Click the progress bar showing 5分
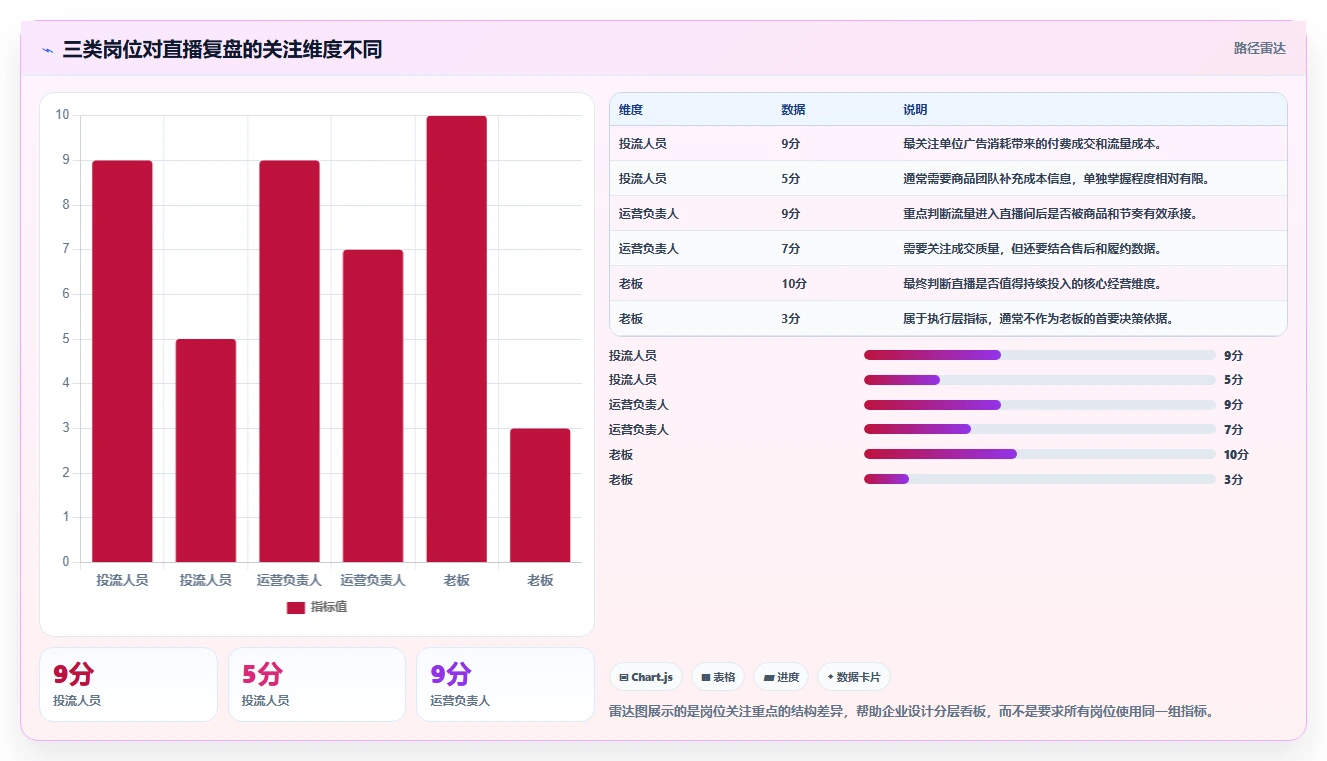The image size is (1327, 761). (1040, 380)
